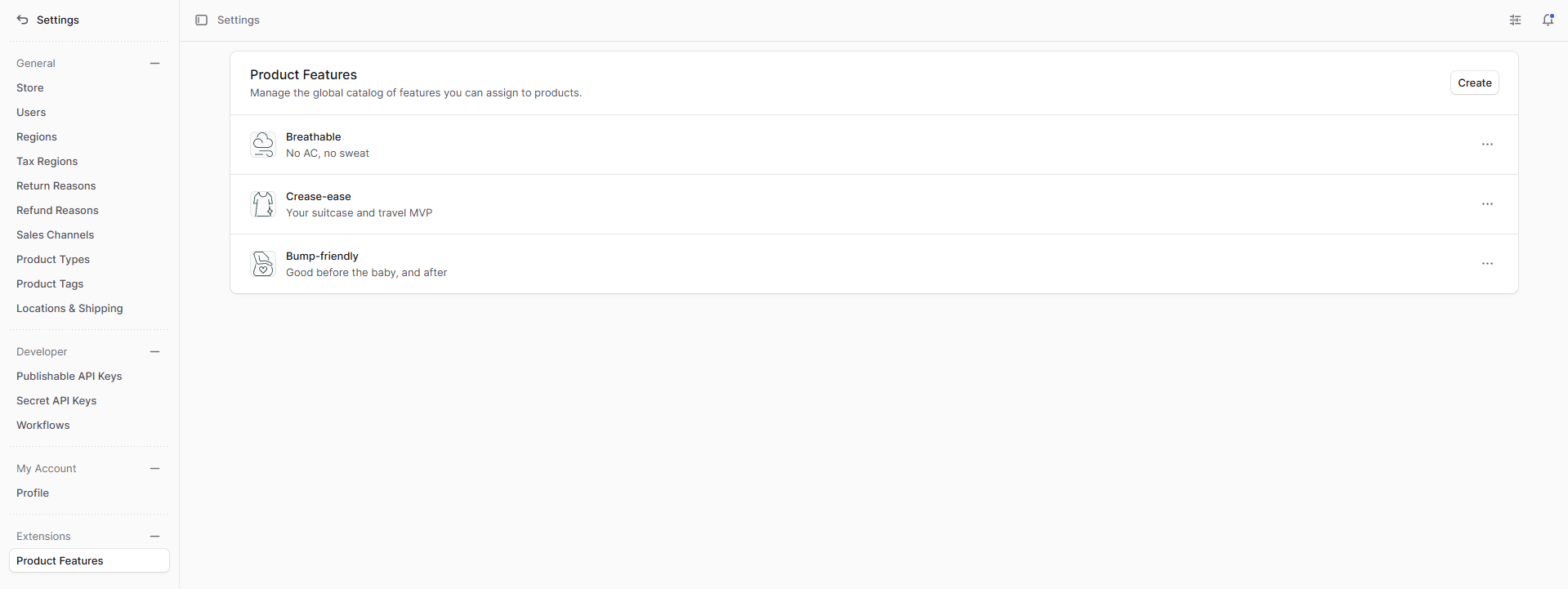Click 'Your suitcase and travel MVP' text
This screenshot has height=589, width=1568.
360,212
